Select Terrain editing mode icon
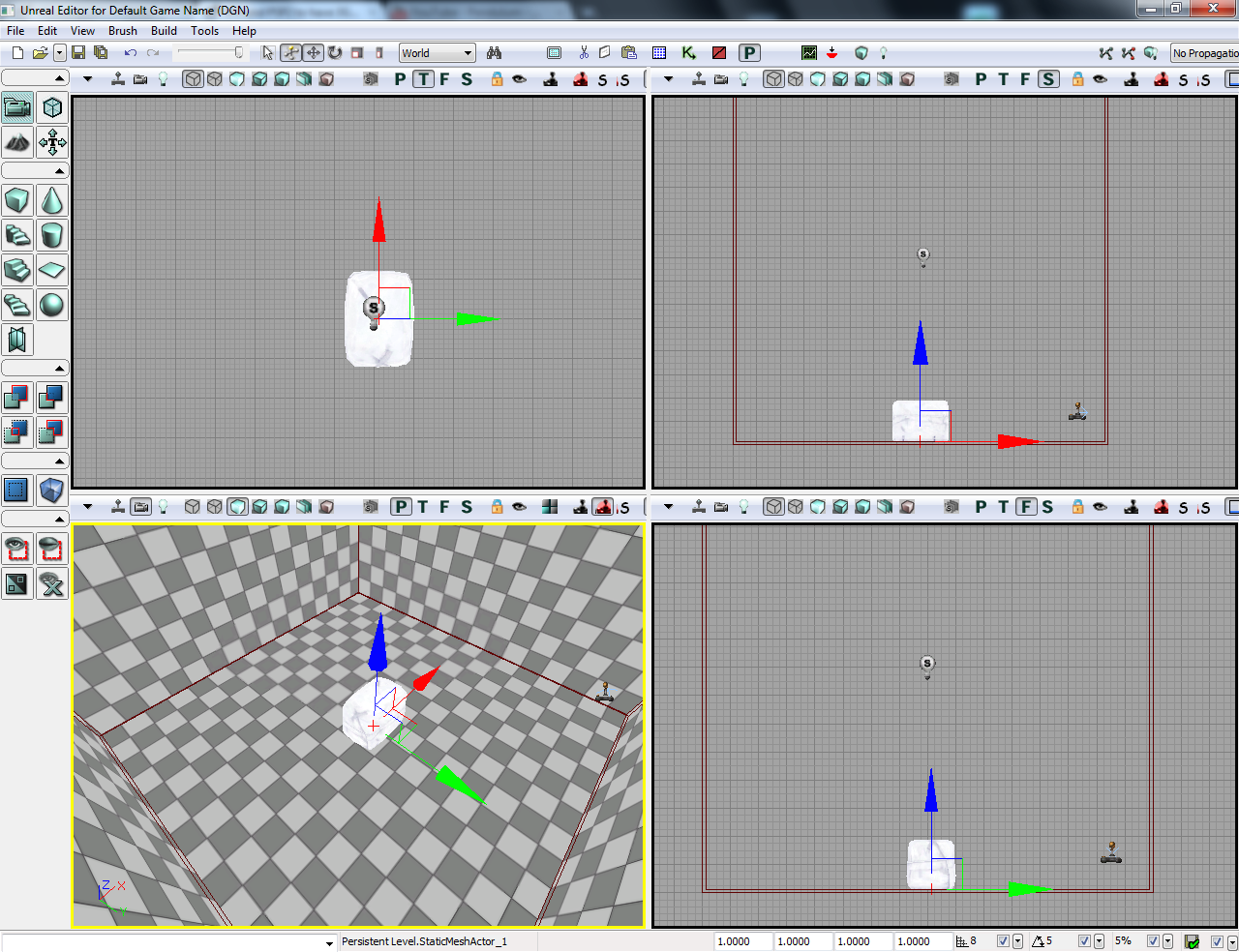The image size is (1239, 952). click(17, 143)
